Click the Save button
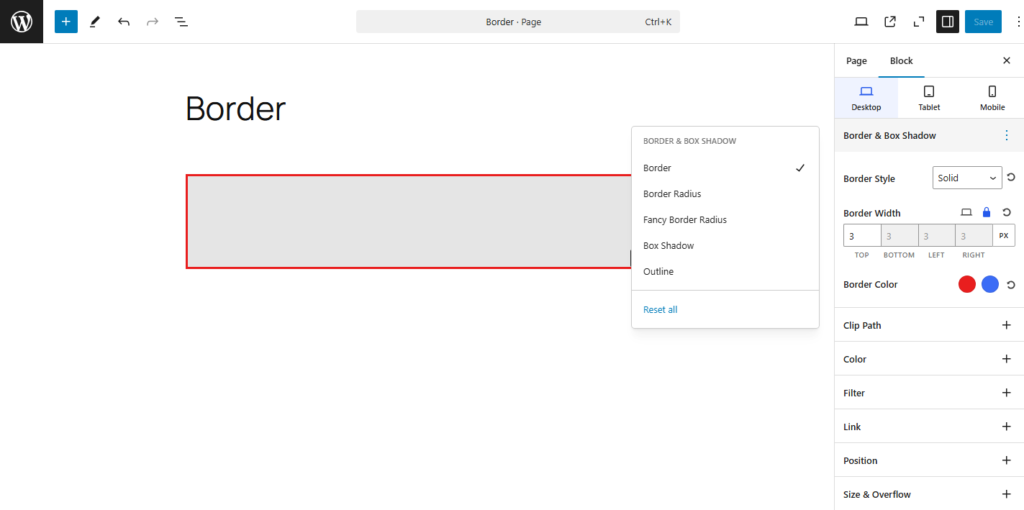 (x=983, y=22)
